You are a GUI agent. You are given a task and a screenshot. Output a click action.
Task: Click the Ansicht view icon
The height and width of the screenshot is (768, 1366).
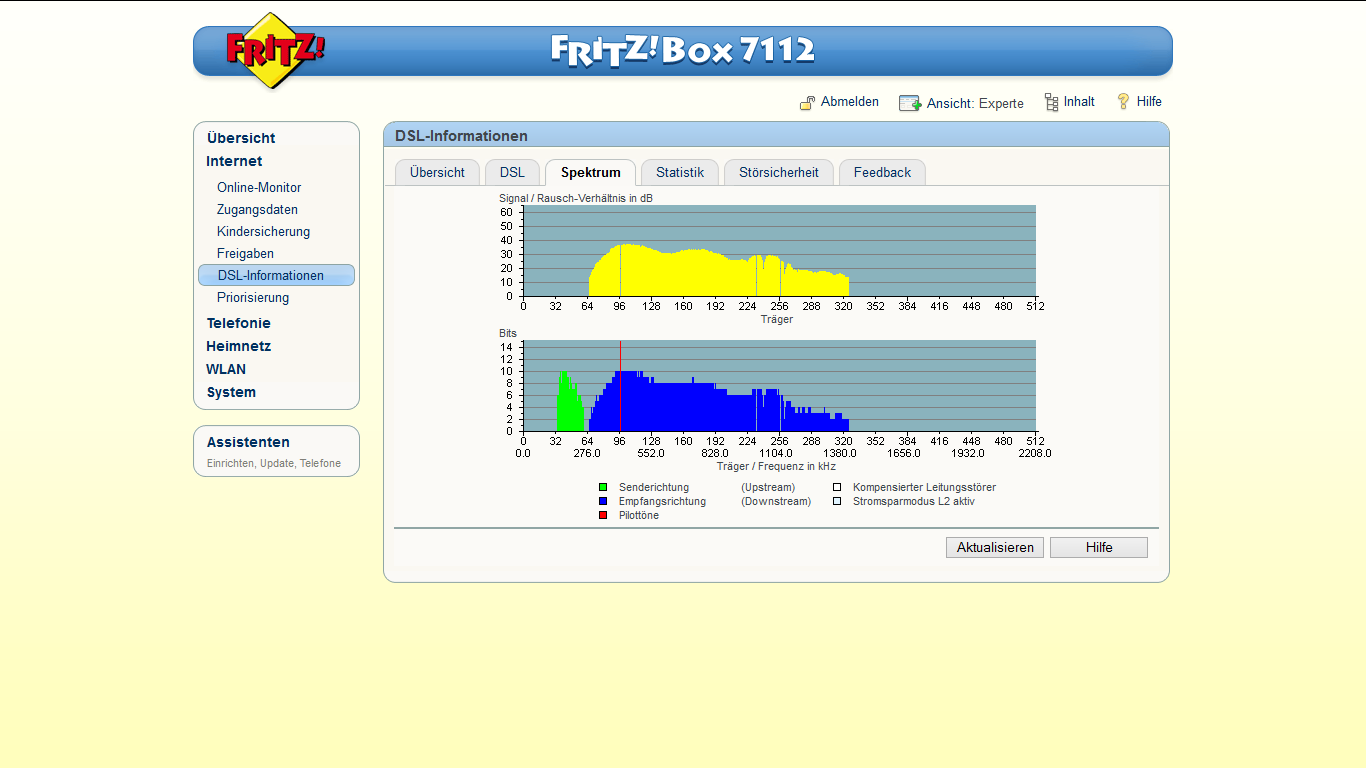click(x=910, y=103)
